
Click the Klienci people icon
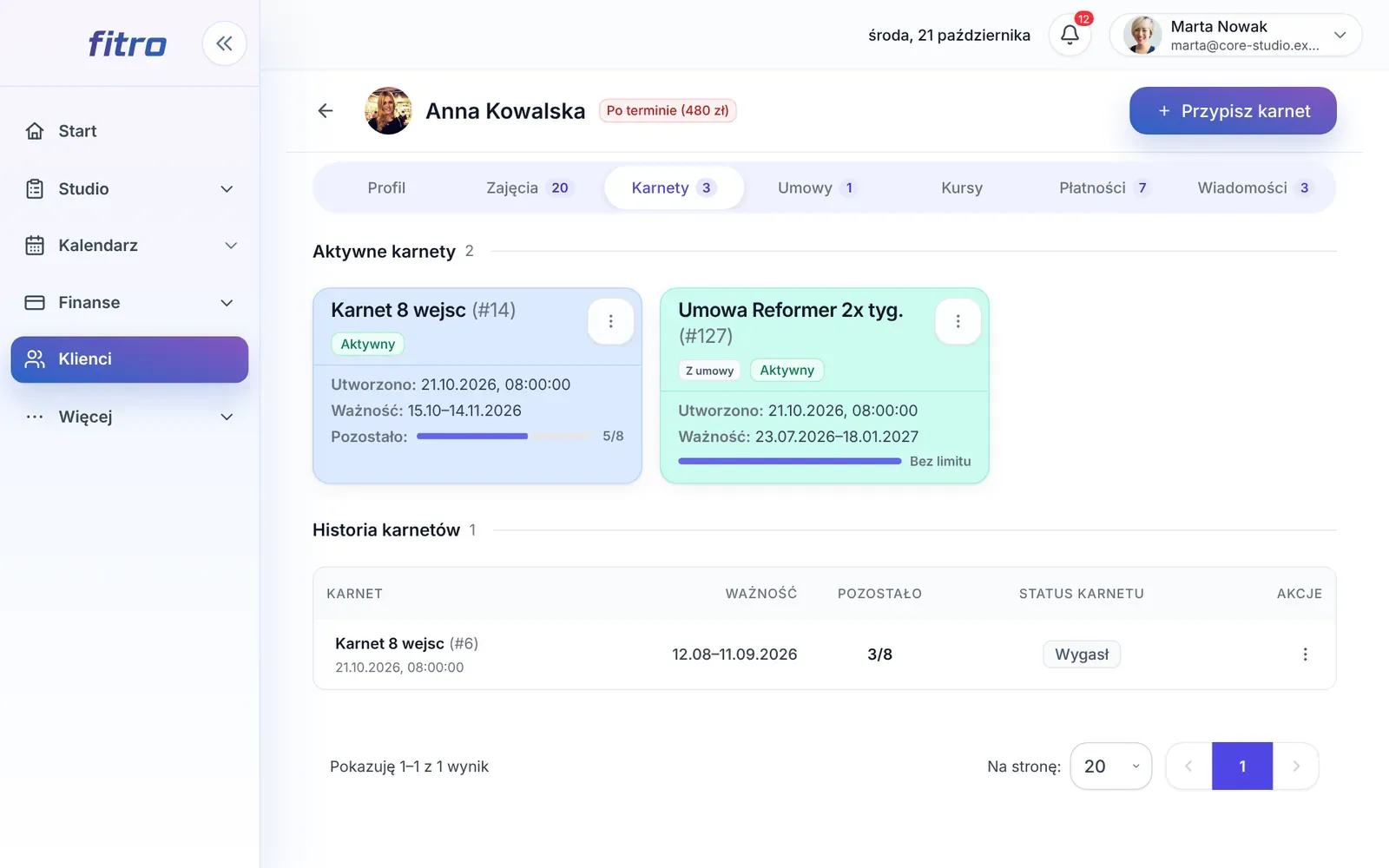tap(35, 359)
